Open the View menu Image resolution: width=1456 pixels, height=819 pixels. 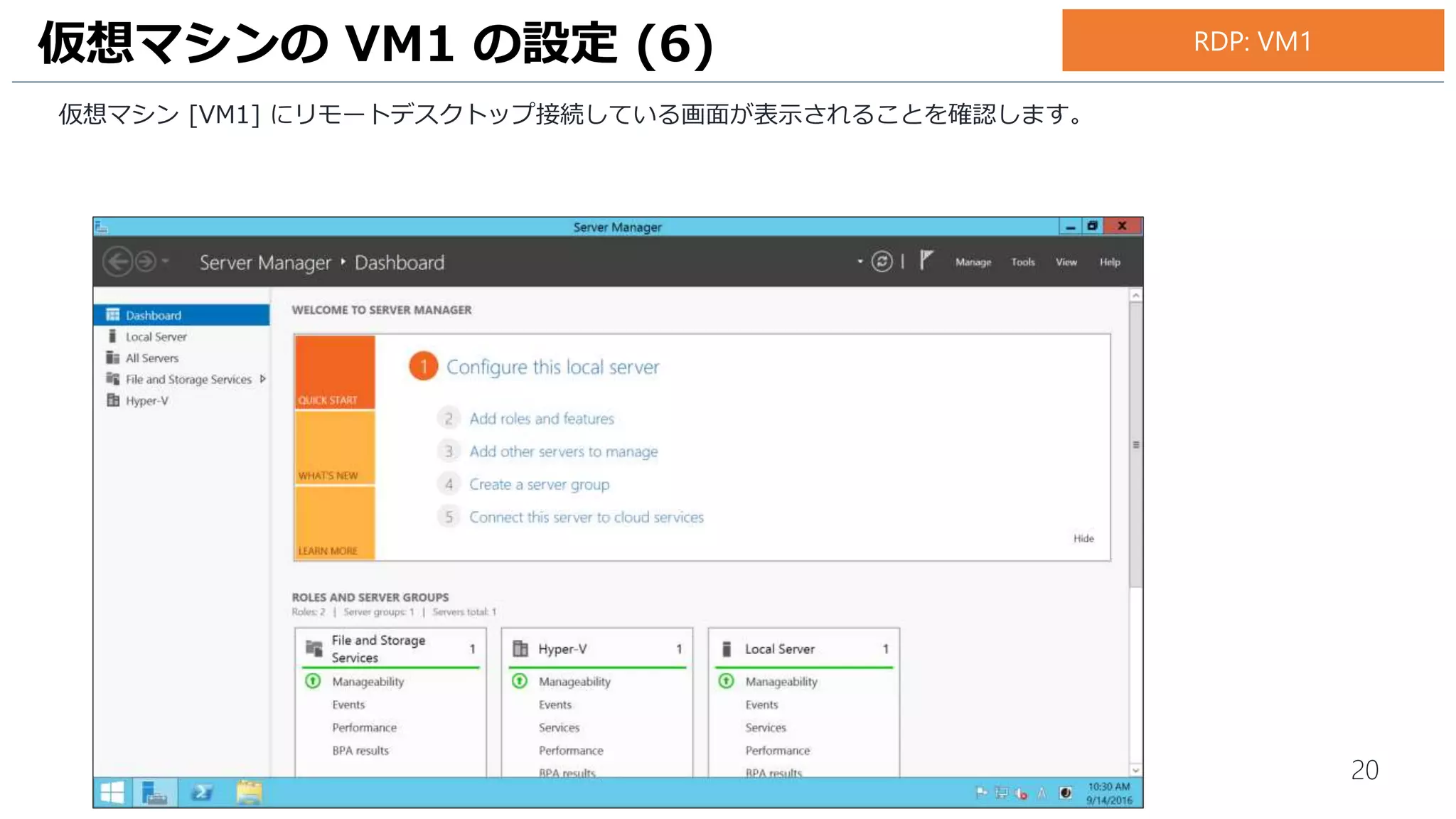(1066, 262)
